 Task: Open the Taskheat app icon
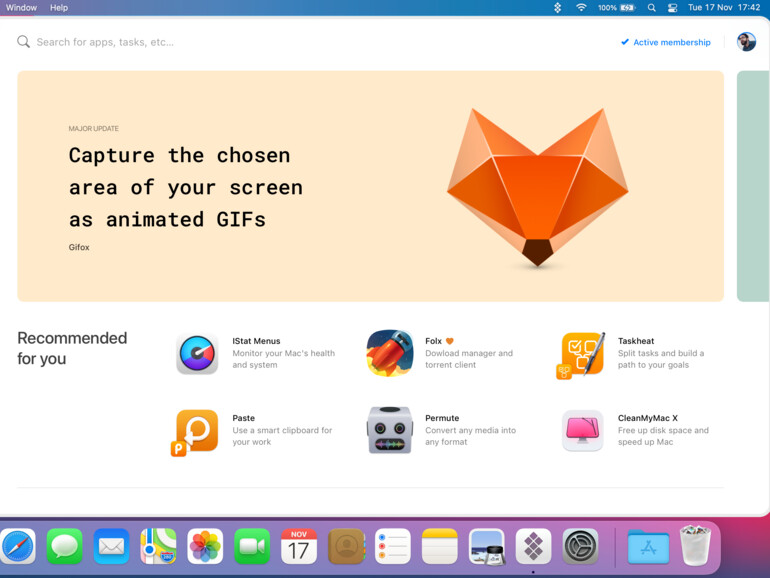pyautogui.click(x=581, y=355)
